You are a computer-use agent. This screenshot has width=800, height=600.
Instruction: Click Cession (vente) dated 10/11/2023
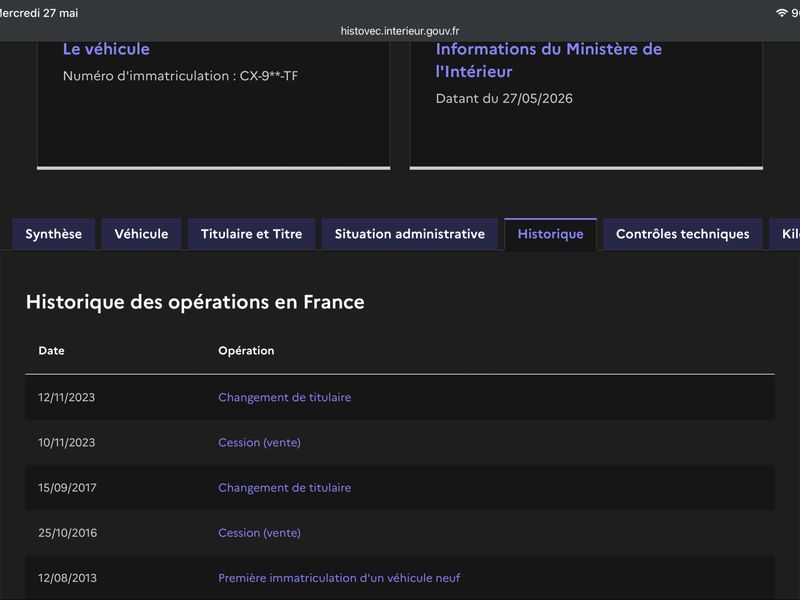259,442
